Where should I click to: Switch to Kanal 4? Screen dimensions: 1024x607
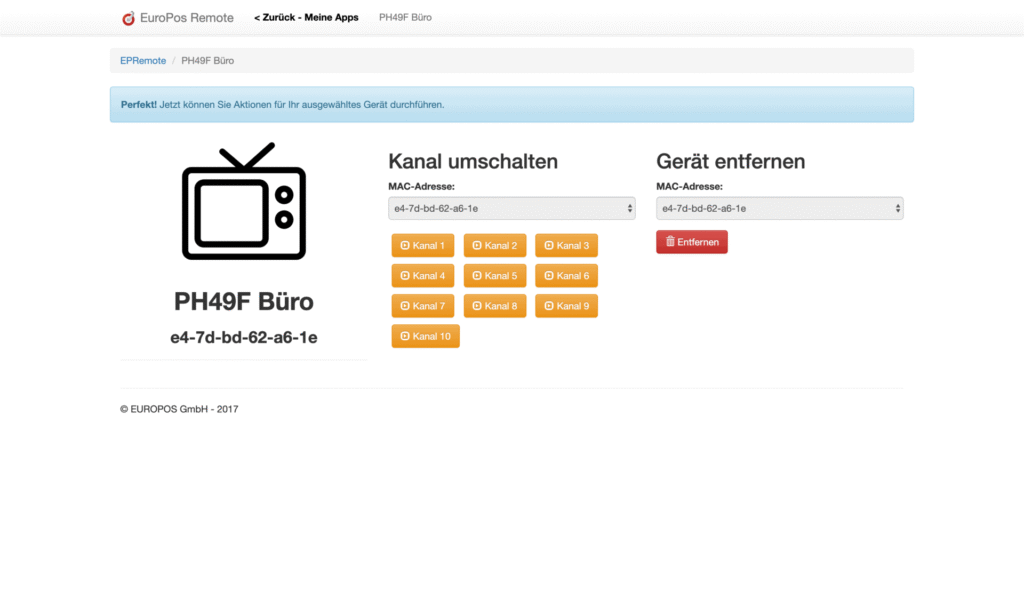coord(423,276)
